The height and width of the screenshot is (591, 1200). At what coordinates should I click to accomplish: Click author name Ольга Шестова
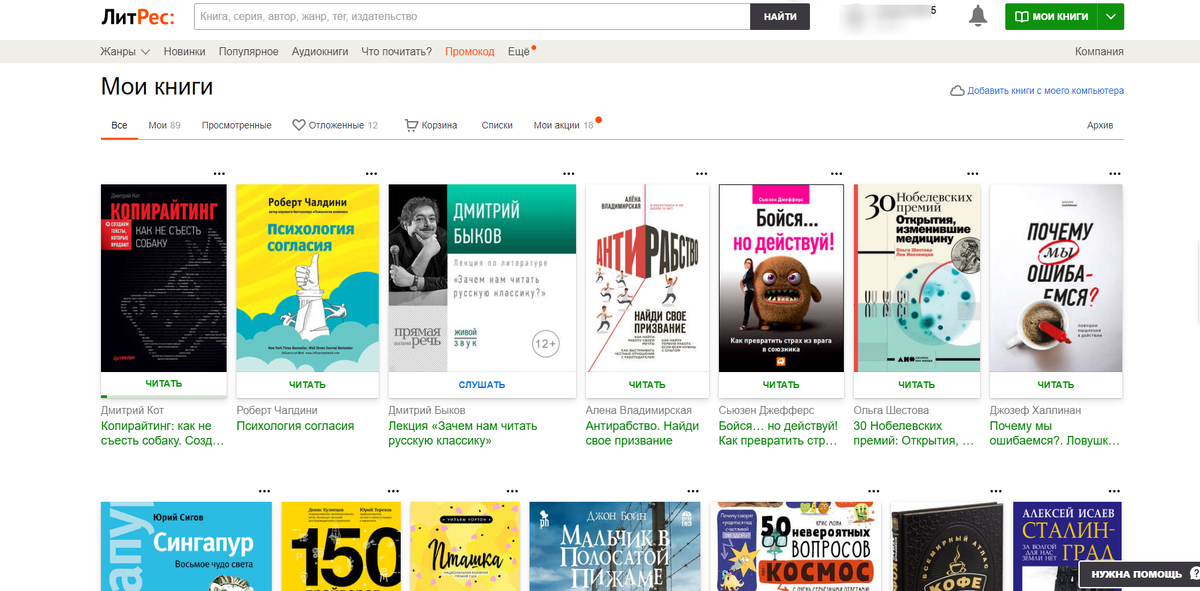coord(891,410)
